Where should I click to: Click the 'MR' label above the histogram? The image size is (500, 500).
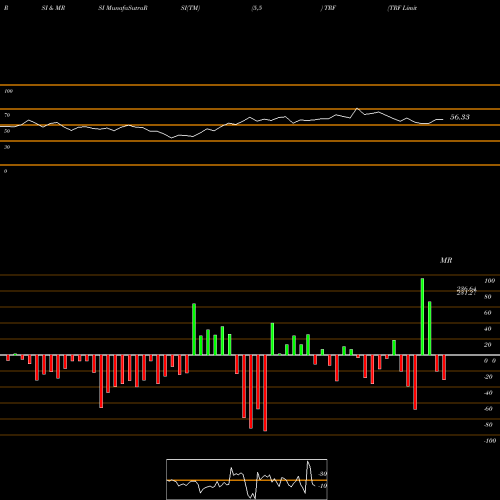(x=446, y=260)
